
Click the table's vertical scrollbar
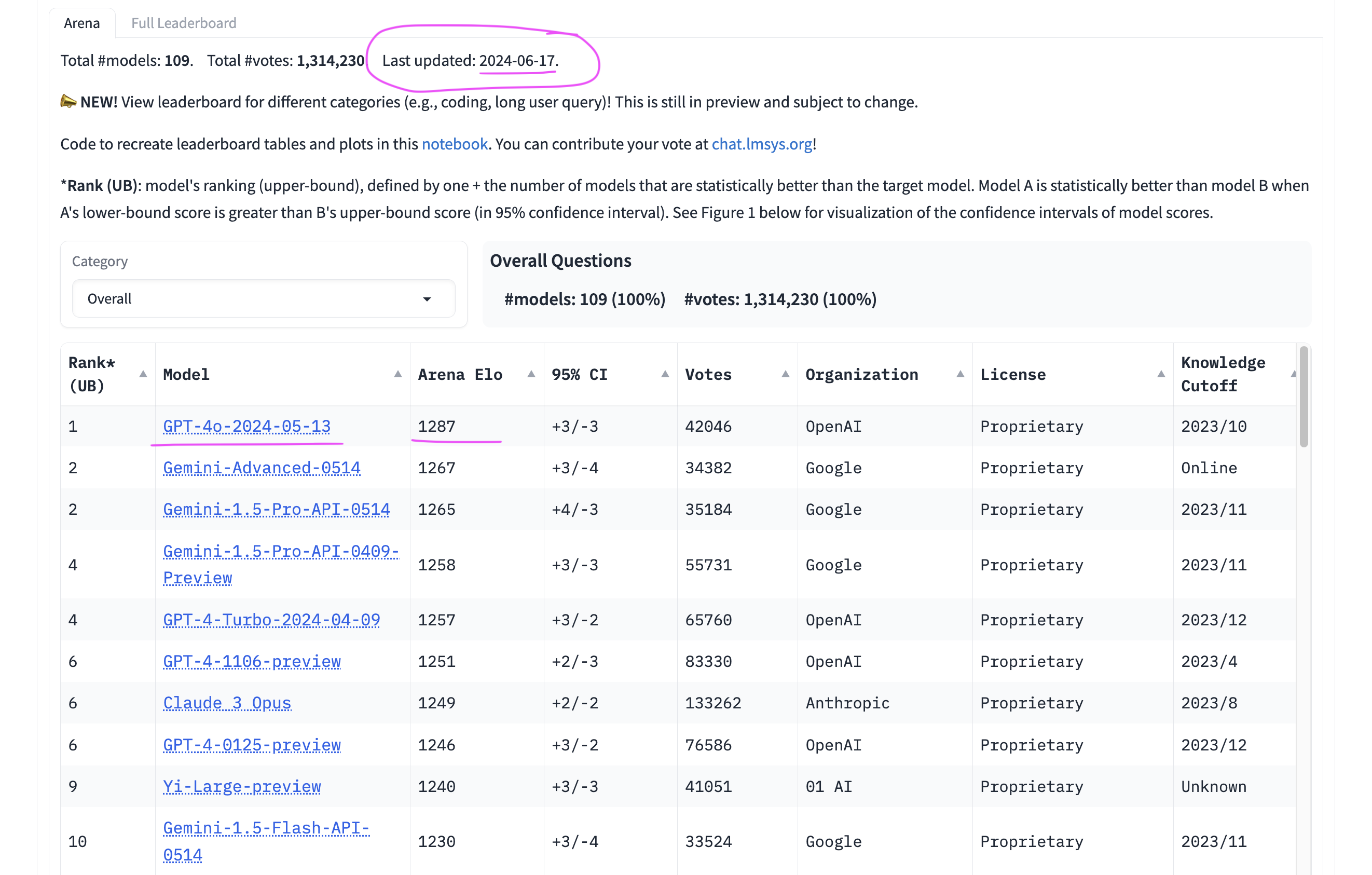click(x=1303, y=397)
